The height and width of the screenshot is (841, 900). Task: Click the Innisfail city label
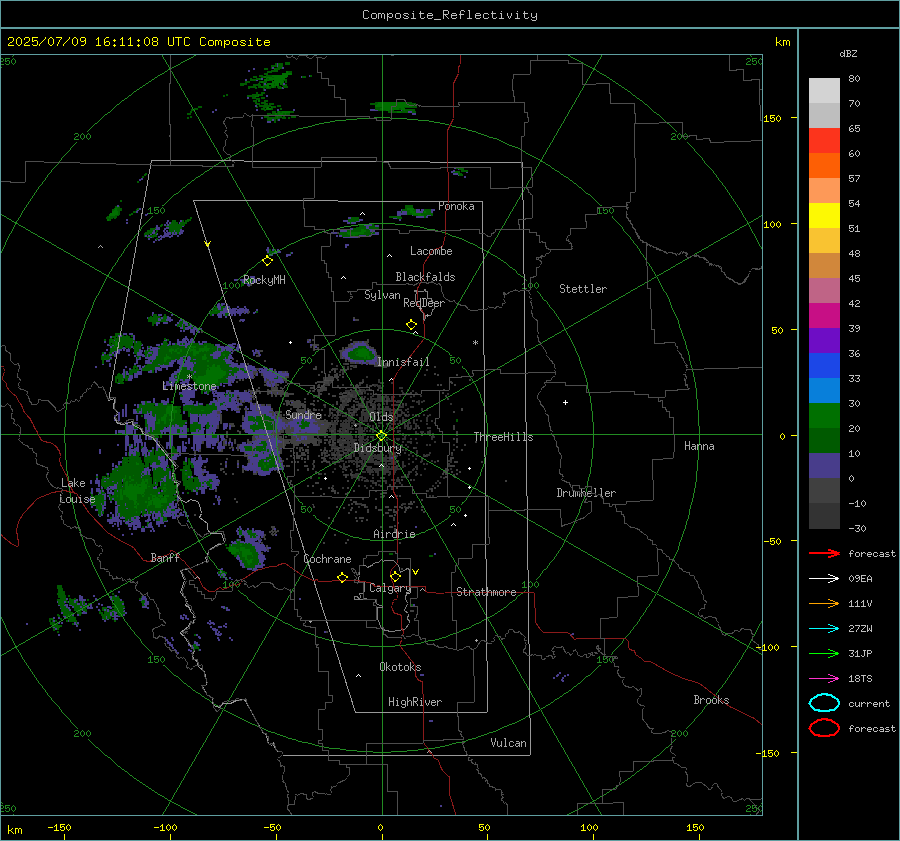click(403, 362)
